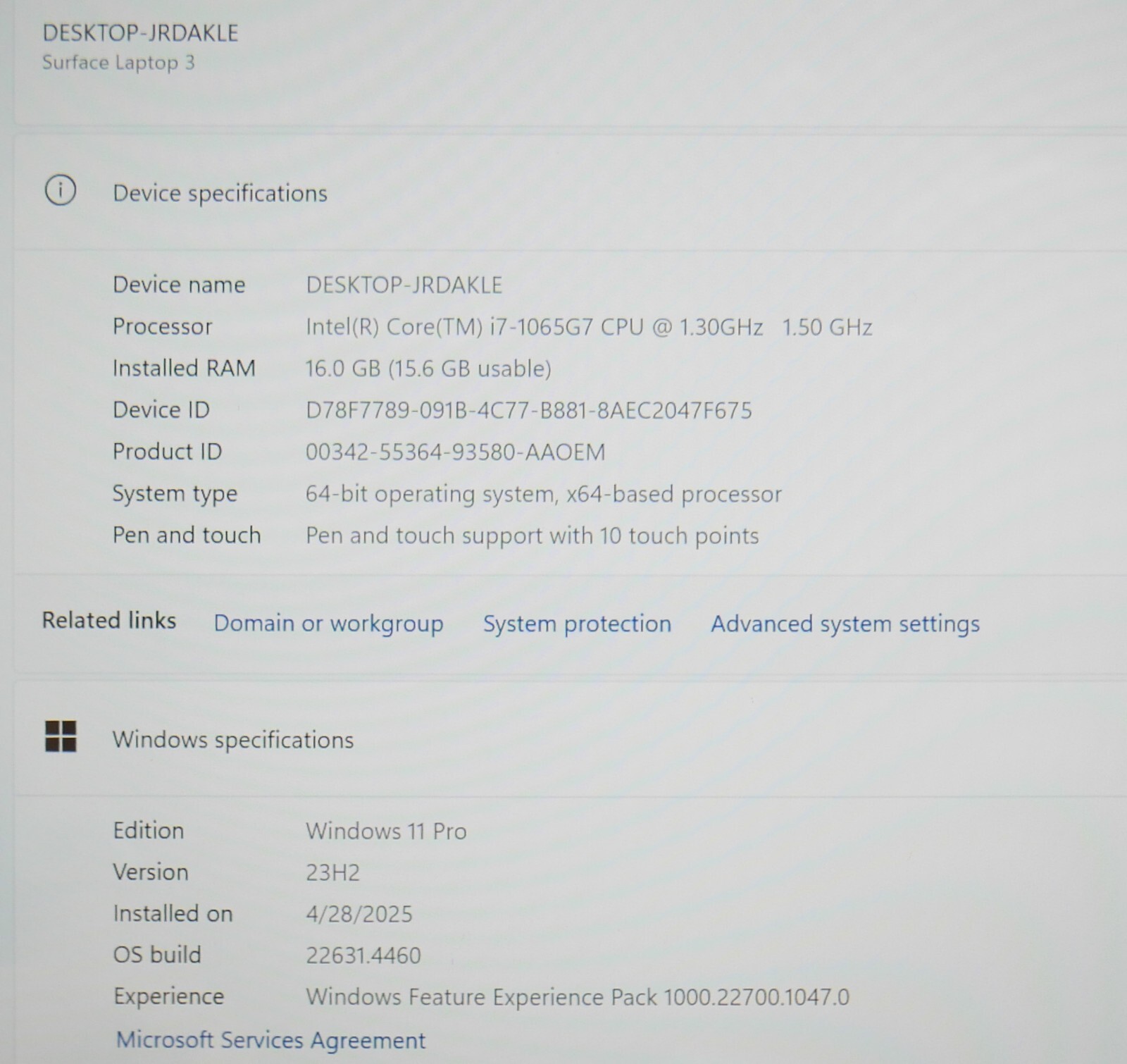Open the Microsoft Services Agreement link

coord(270,1040)
